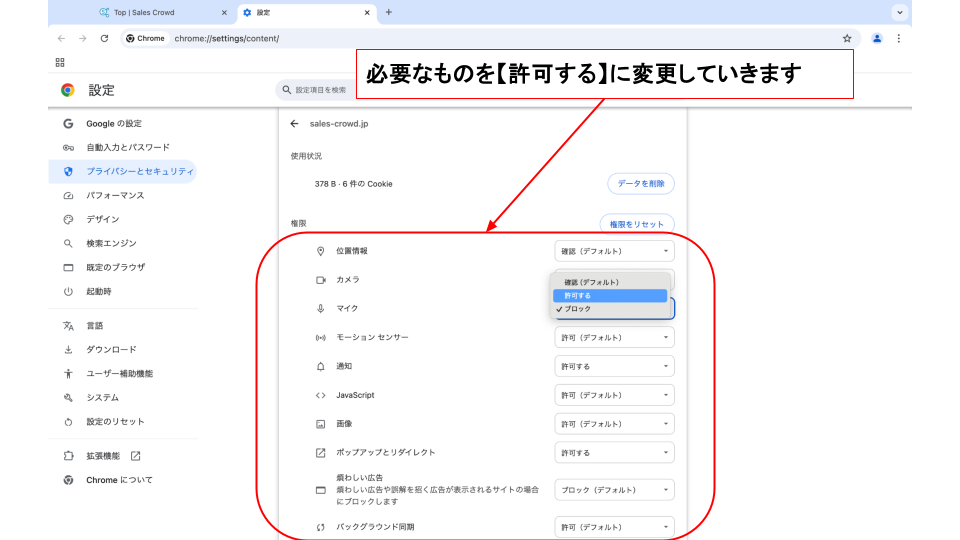The height and width of the screenshot is (540, 960).
Task: Click the tab search chevron at top right
Action: point(900,12)
